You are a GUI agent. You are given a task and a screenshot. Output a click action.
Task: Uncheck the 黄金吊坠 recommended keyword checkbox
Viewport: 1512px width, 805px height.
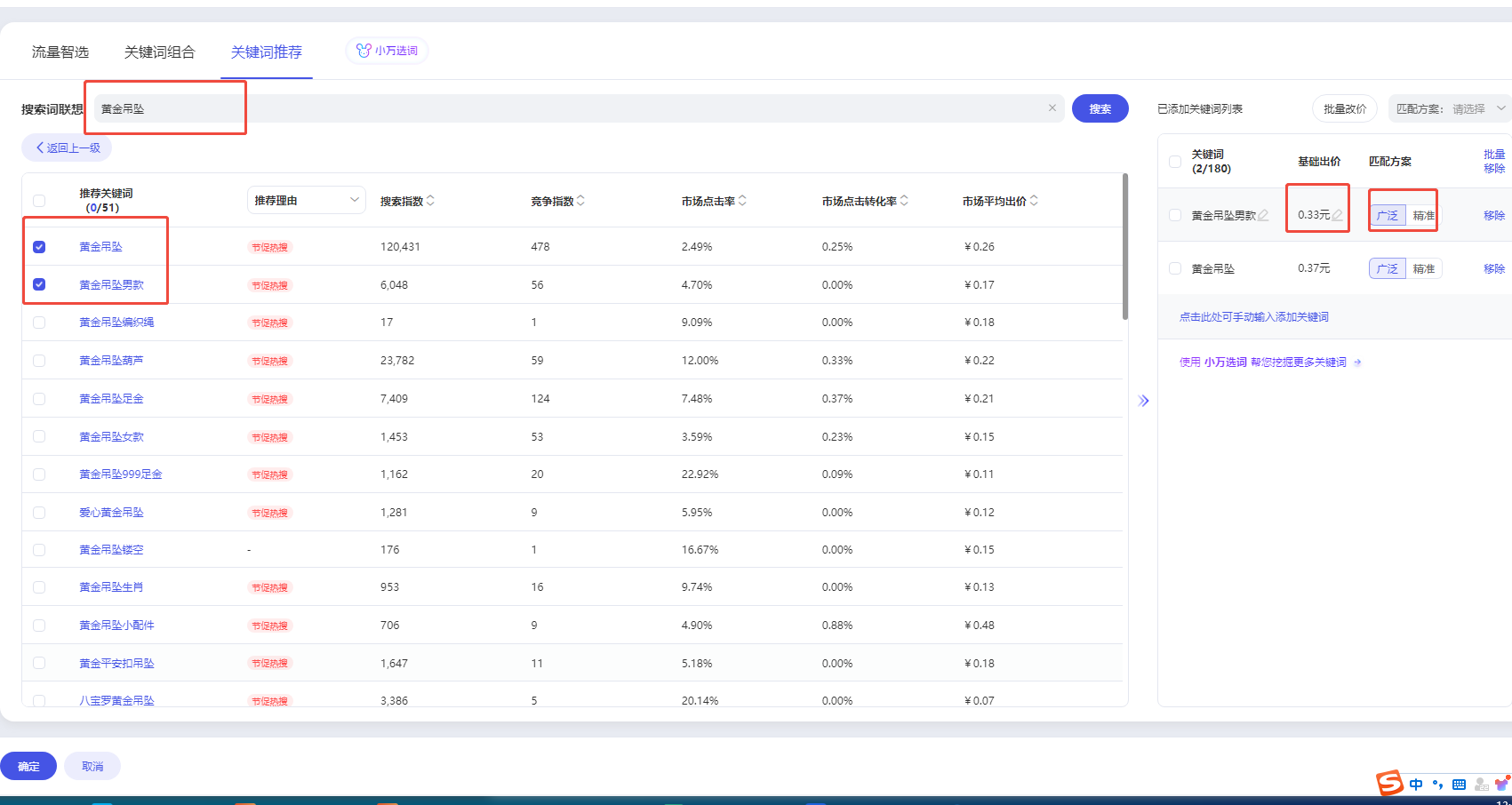coord(39,247)
